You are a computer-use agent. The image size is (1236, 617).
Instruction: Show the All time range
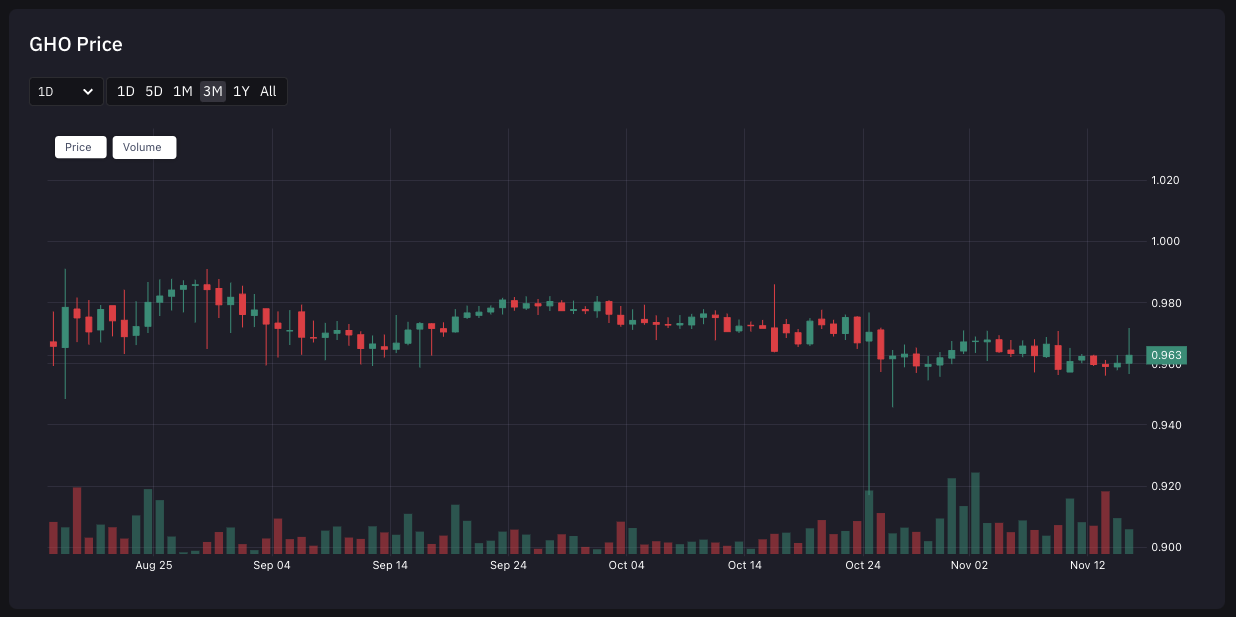268,92
